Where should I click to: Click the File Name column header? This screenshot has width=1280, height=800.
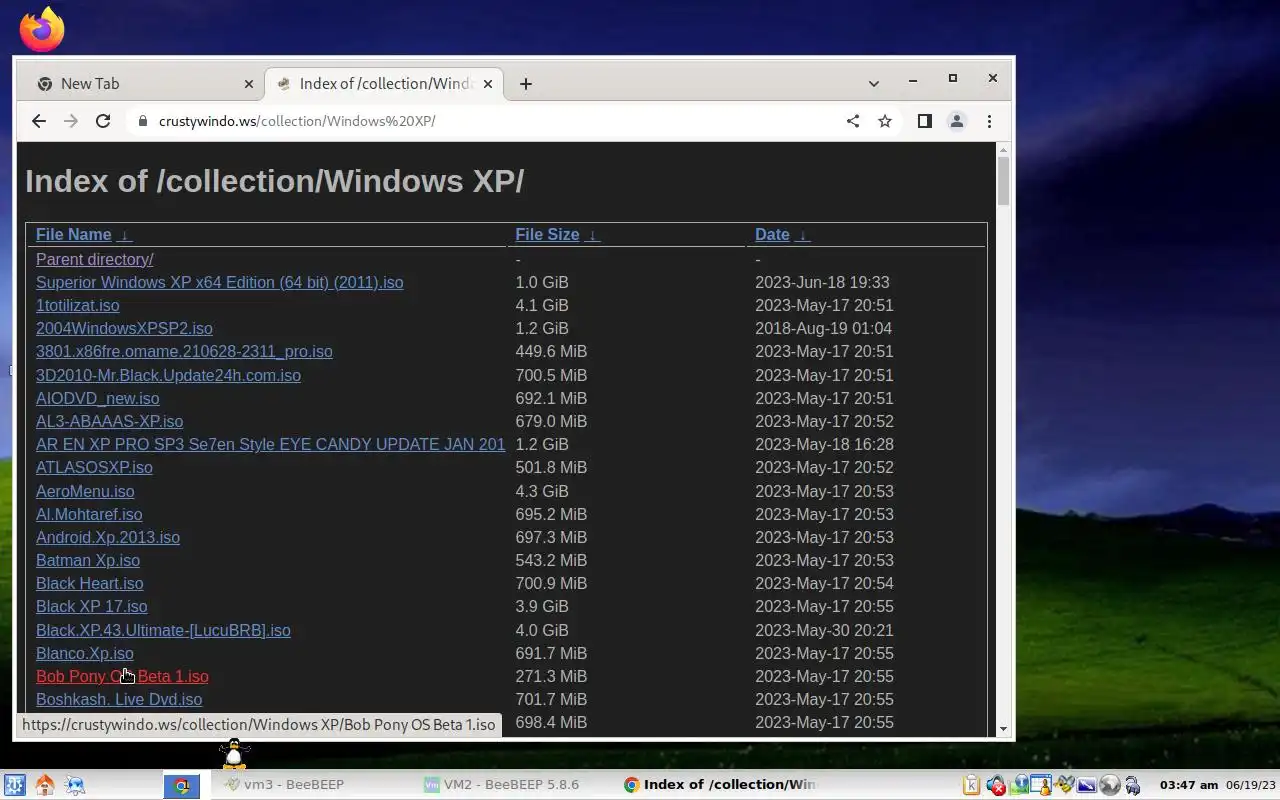point(74,235)
